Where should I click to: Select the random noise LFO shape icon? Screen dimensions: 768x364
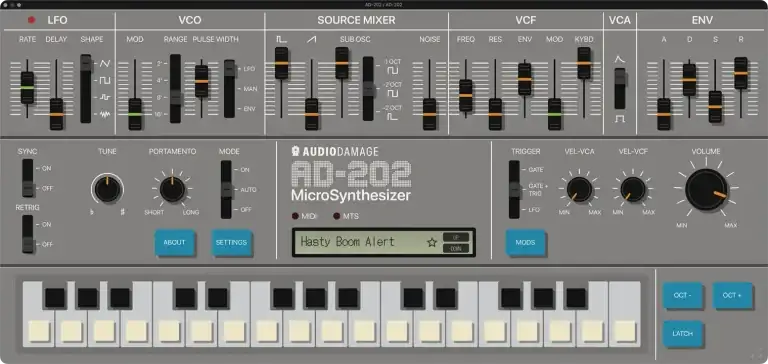point(105,114)
